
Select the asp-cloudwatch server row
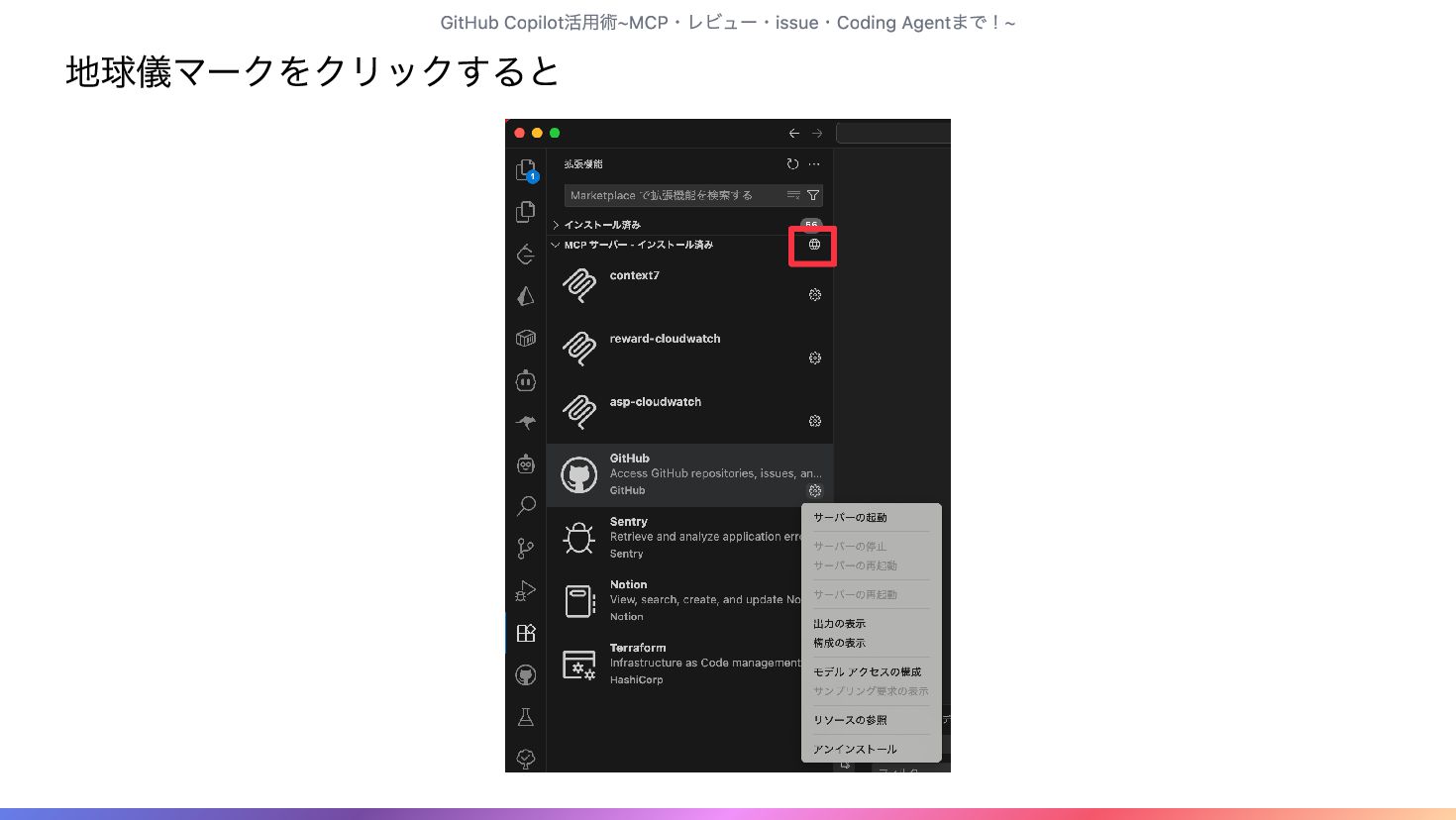click(x=689, y=412)
